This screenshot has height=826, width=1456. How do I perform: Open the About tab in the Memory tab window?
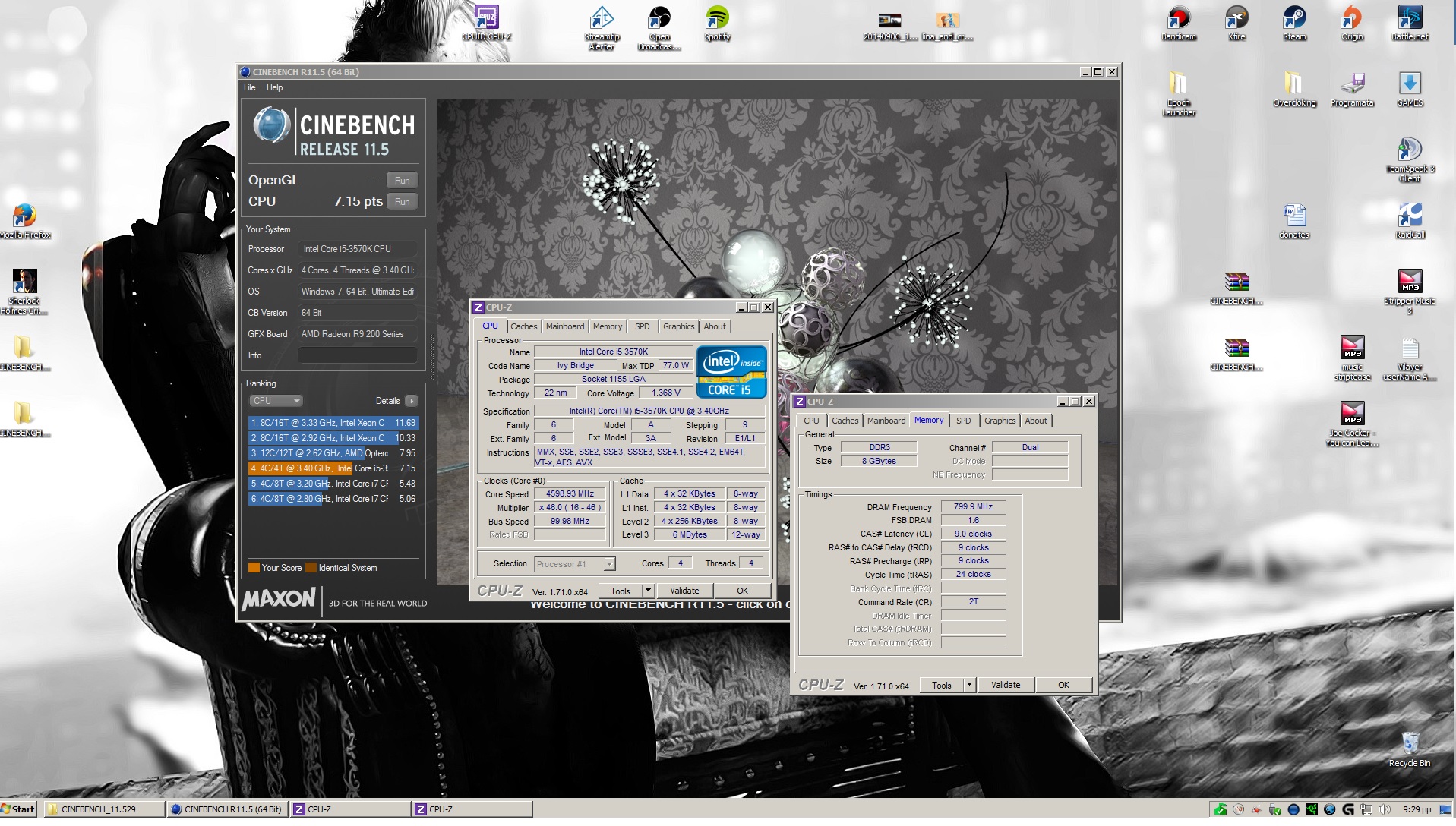(1036, 421)
